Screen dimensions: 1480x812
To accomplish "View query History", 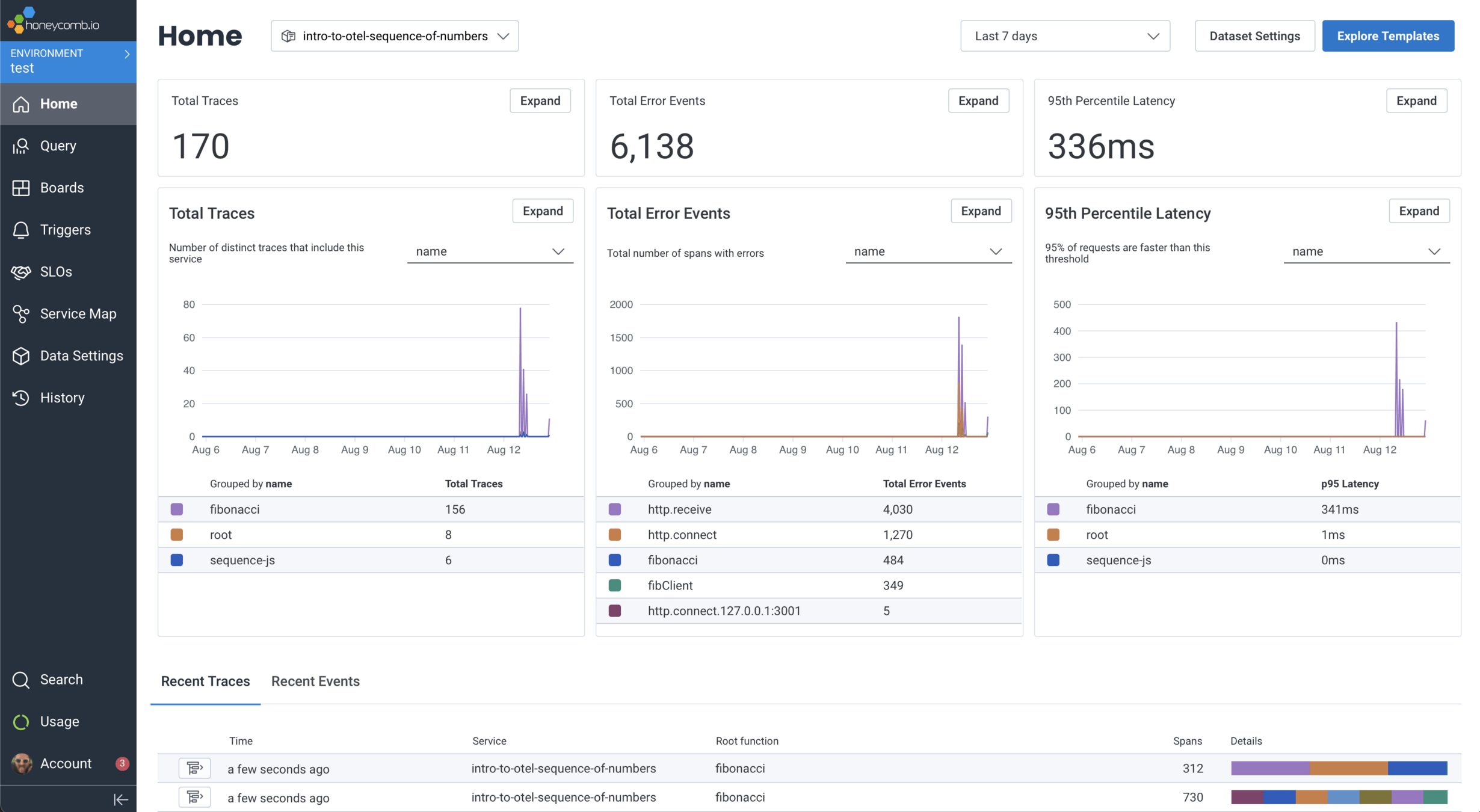I will [x=61, y=398].
